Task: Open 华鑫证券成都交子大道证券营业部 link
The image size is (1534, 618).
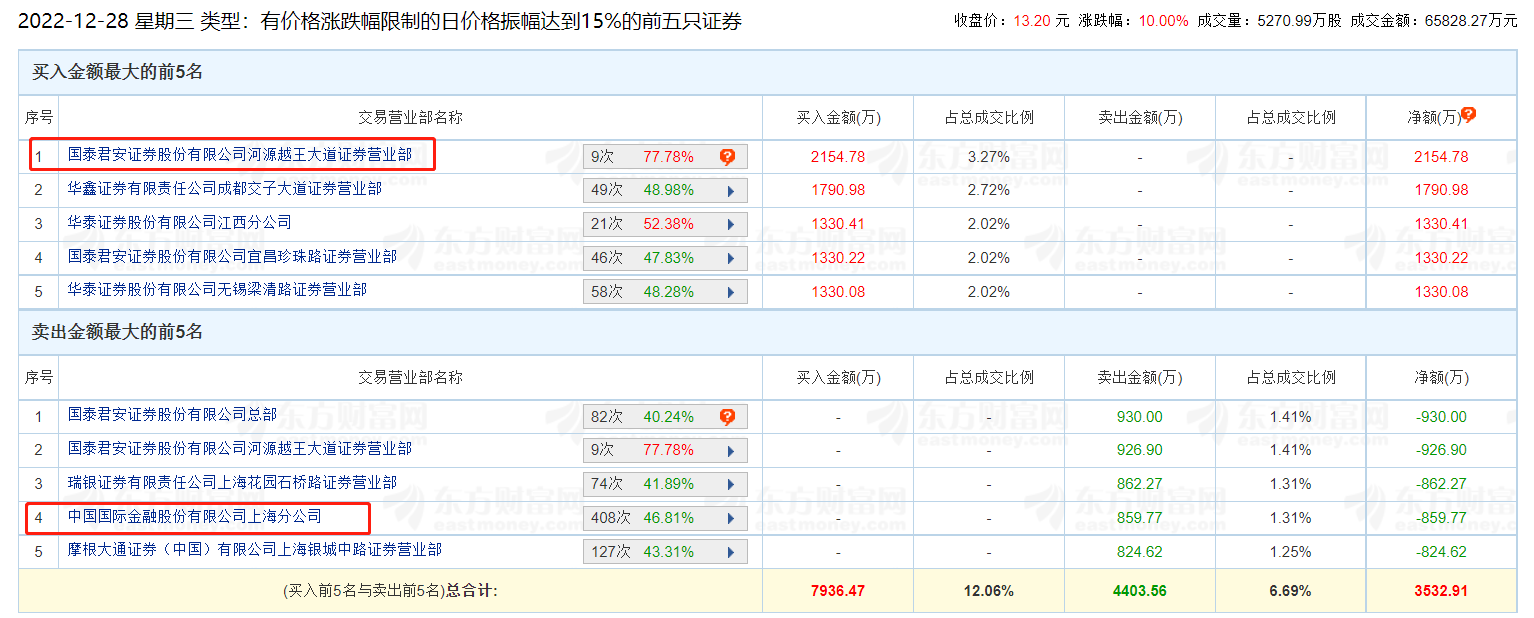Action: point(224,189)
